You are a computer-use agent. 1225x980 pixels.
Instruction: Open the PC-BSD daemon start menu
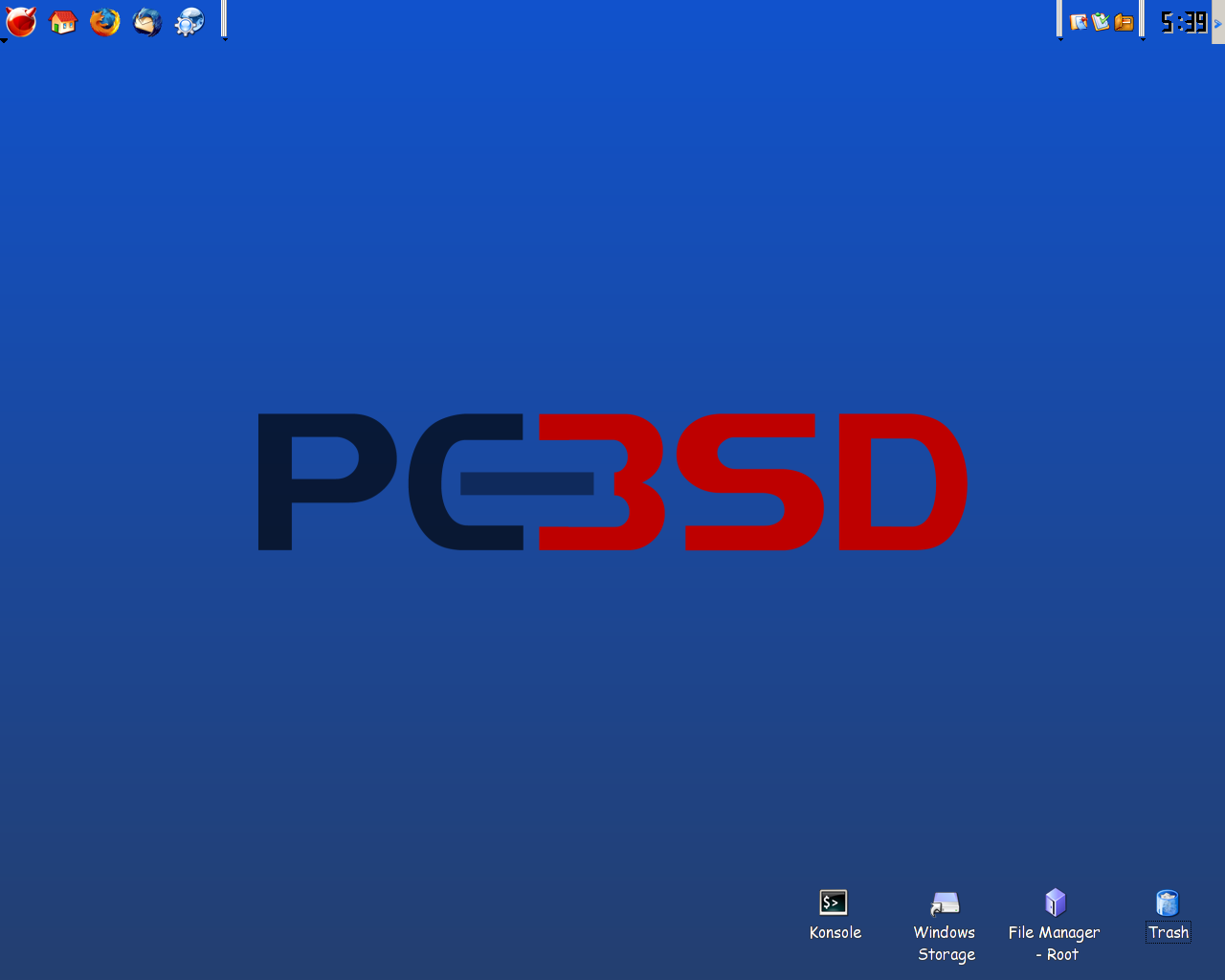tap(21, 21)
